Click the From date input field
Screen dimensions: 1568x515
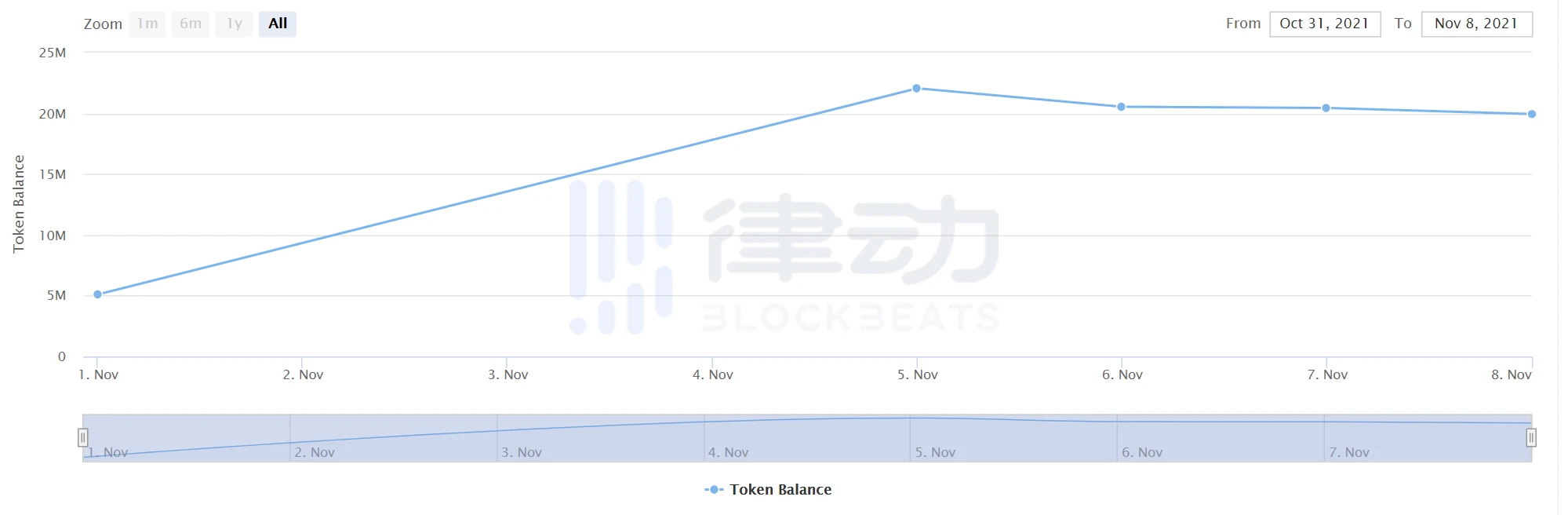coord(1324,24)
